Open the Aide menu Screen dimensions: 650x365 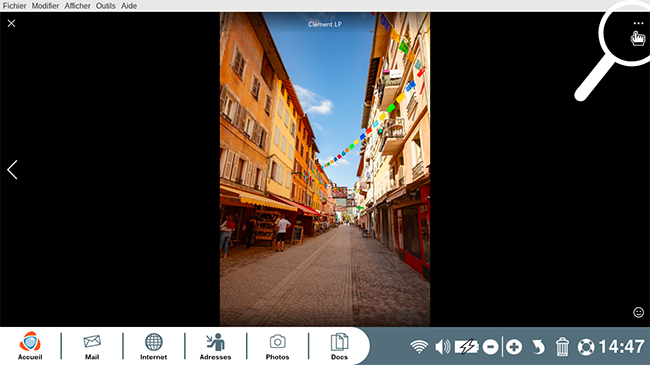129,6
